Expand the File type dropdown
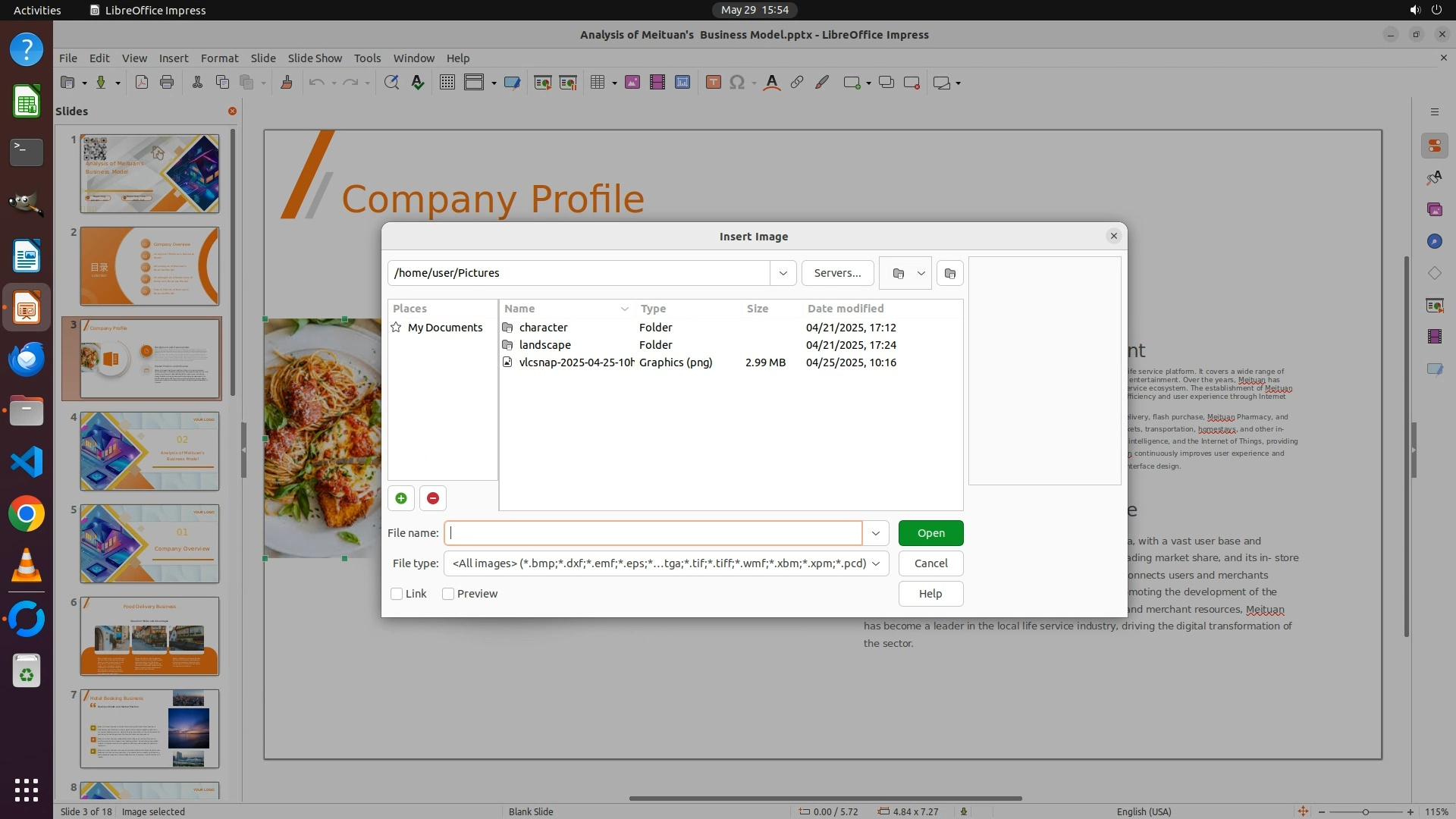This screenshot has height=819, width=1456. pos(876,563)
